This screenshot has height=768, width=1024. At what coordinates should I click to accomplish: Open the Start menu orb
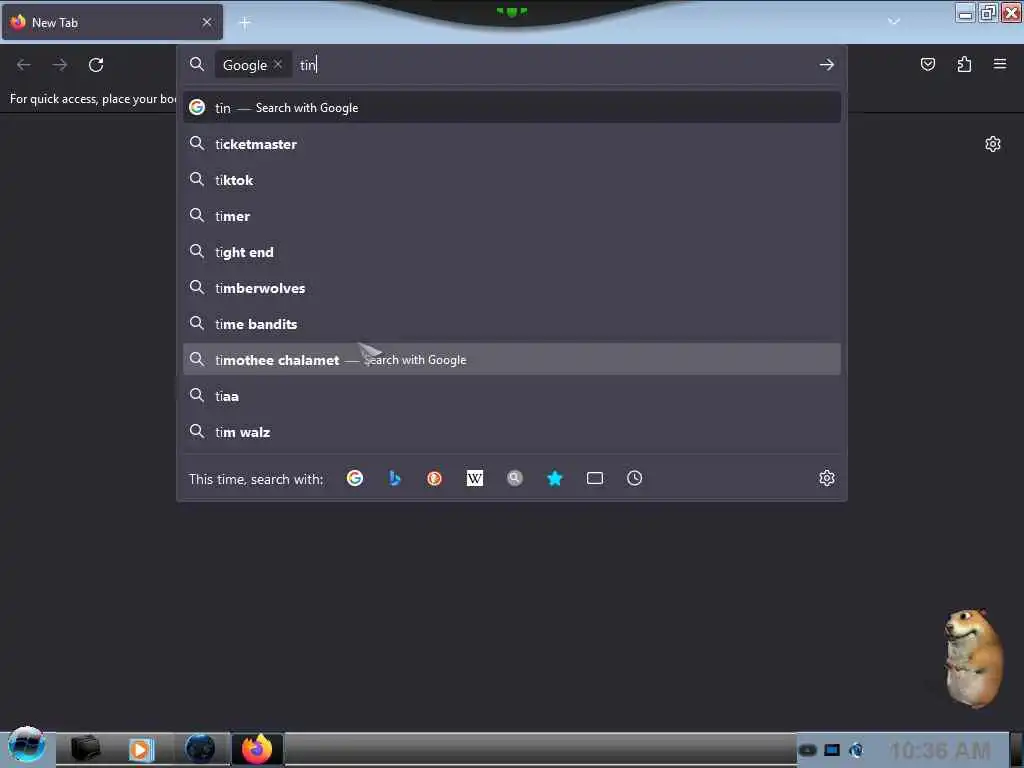tap(26, 745)
